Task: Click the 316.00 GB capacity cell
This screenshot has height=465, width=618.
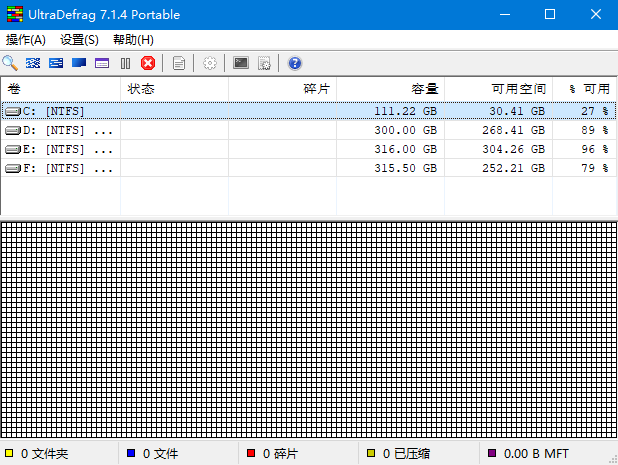Action: 406,149
